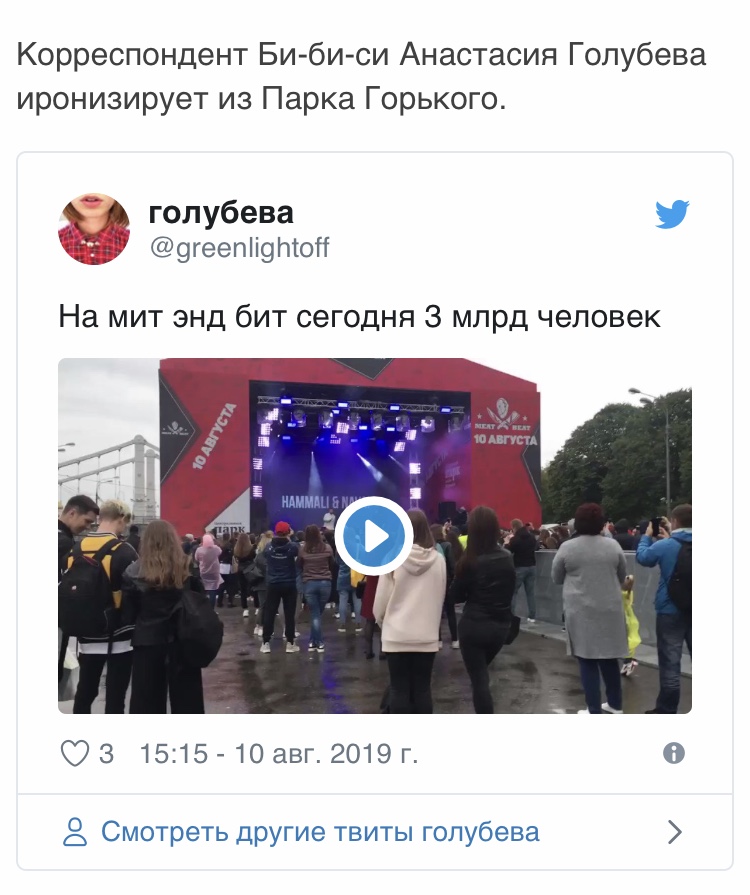
Task: Open the tweet timestamp 15:15 - 10 авг. 2019
Action: pos(279,753)
